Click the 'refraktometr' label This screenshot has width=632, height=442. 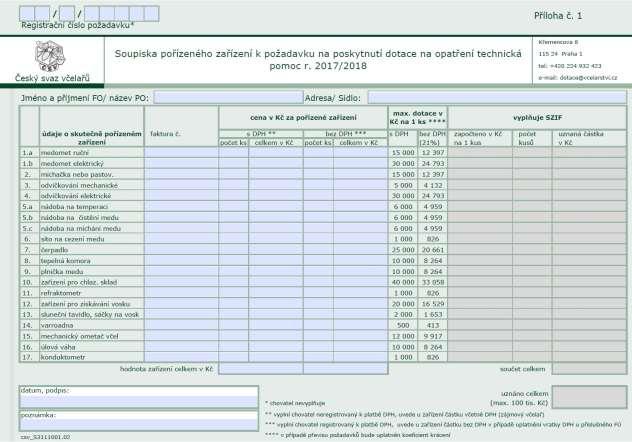tap(61, 293)
